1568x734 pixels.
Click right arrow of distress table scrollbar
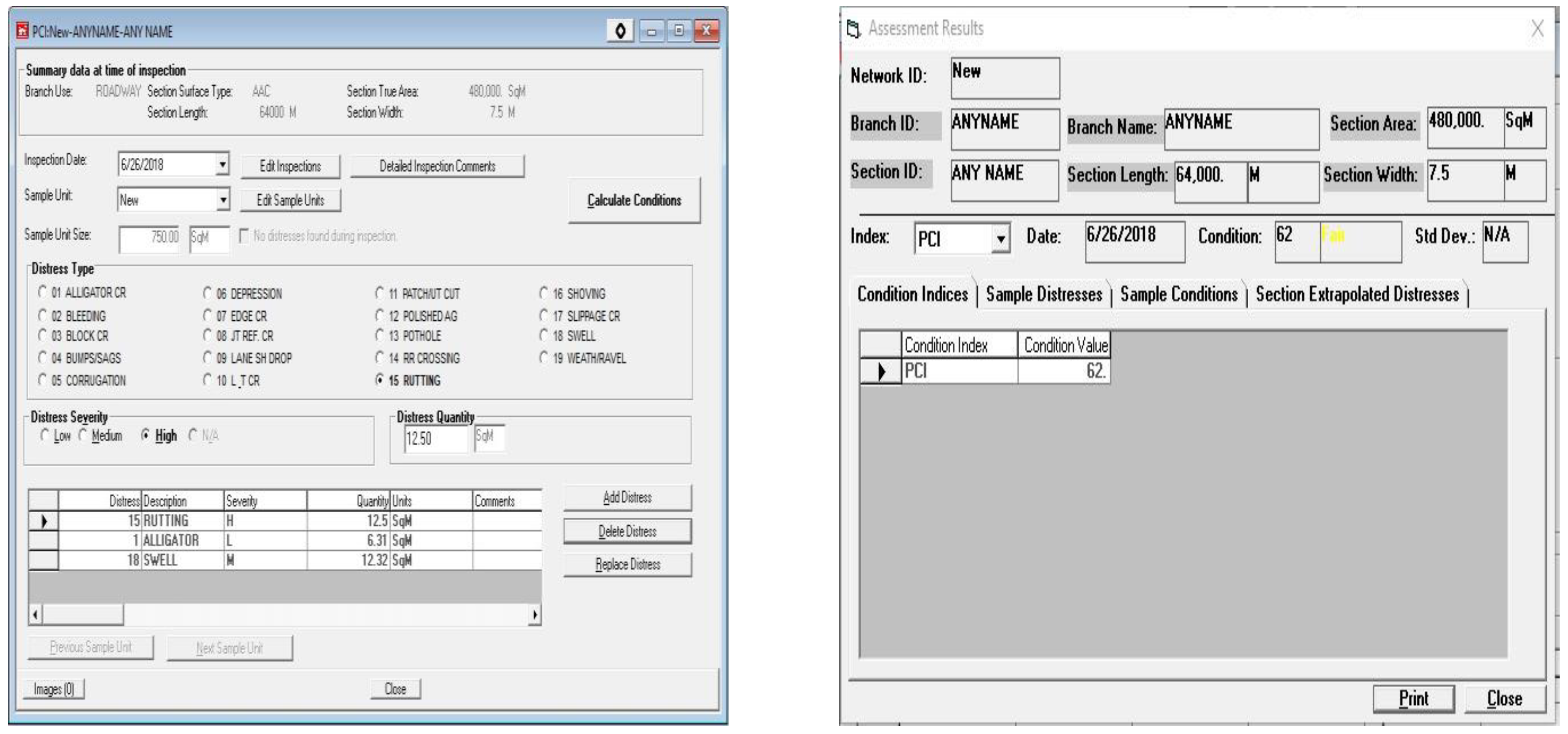[x=535, y=615]
